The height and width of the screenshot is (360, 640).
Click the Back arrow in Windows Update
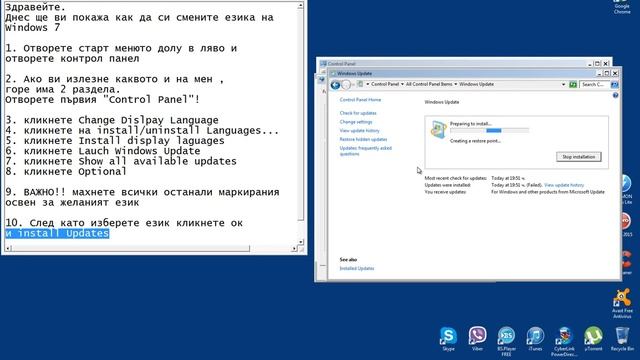tap(335, 85)
